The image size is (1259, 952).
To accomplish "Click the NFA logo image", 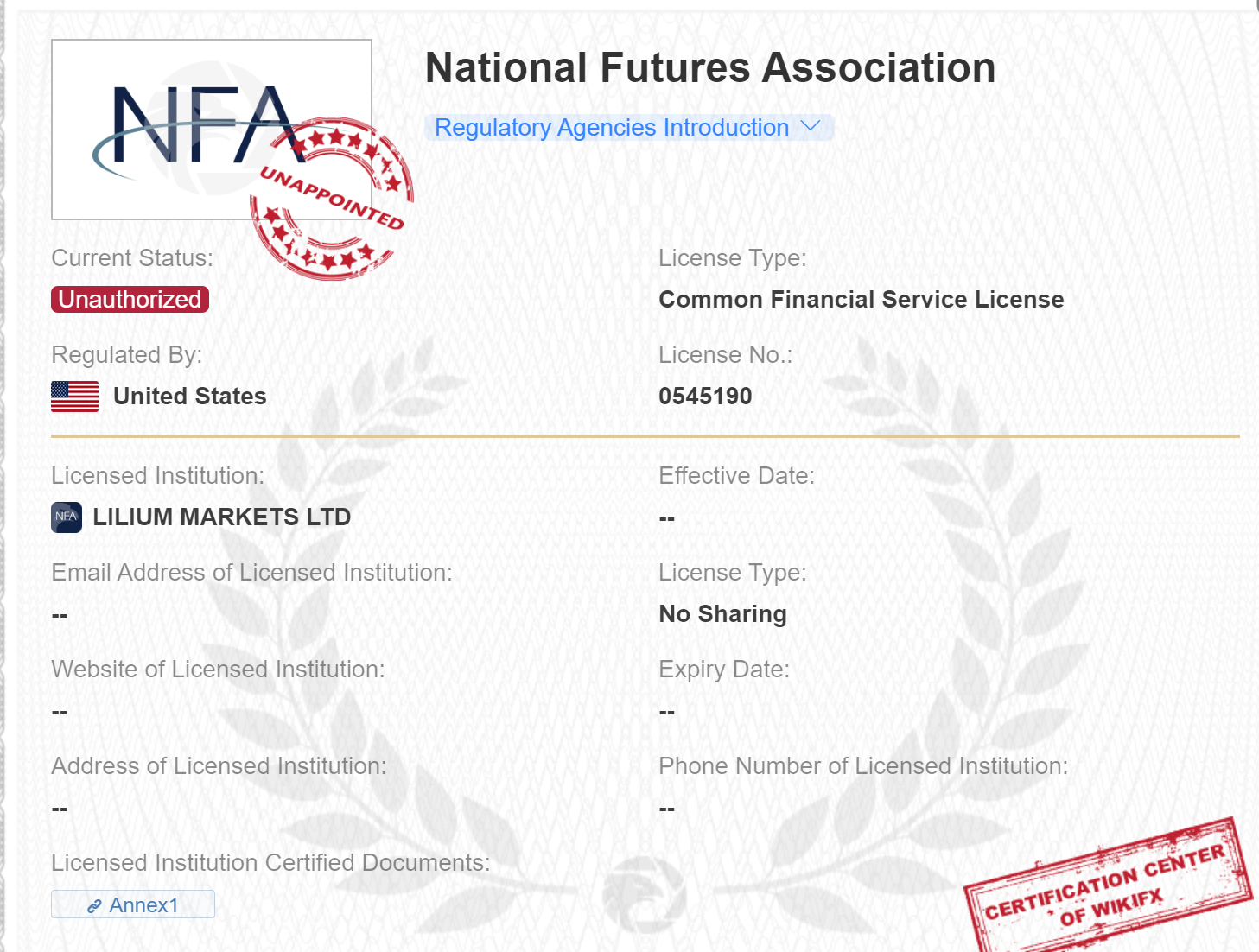I will (212, 130).
